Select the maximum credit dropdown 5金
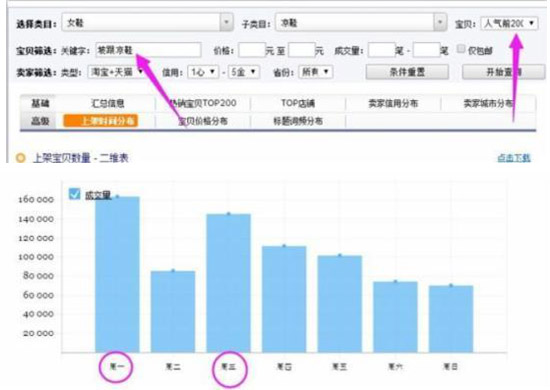Image resolution: width=550 pixels, height=390 pixels. point(243,72)
